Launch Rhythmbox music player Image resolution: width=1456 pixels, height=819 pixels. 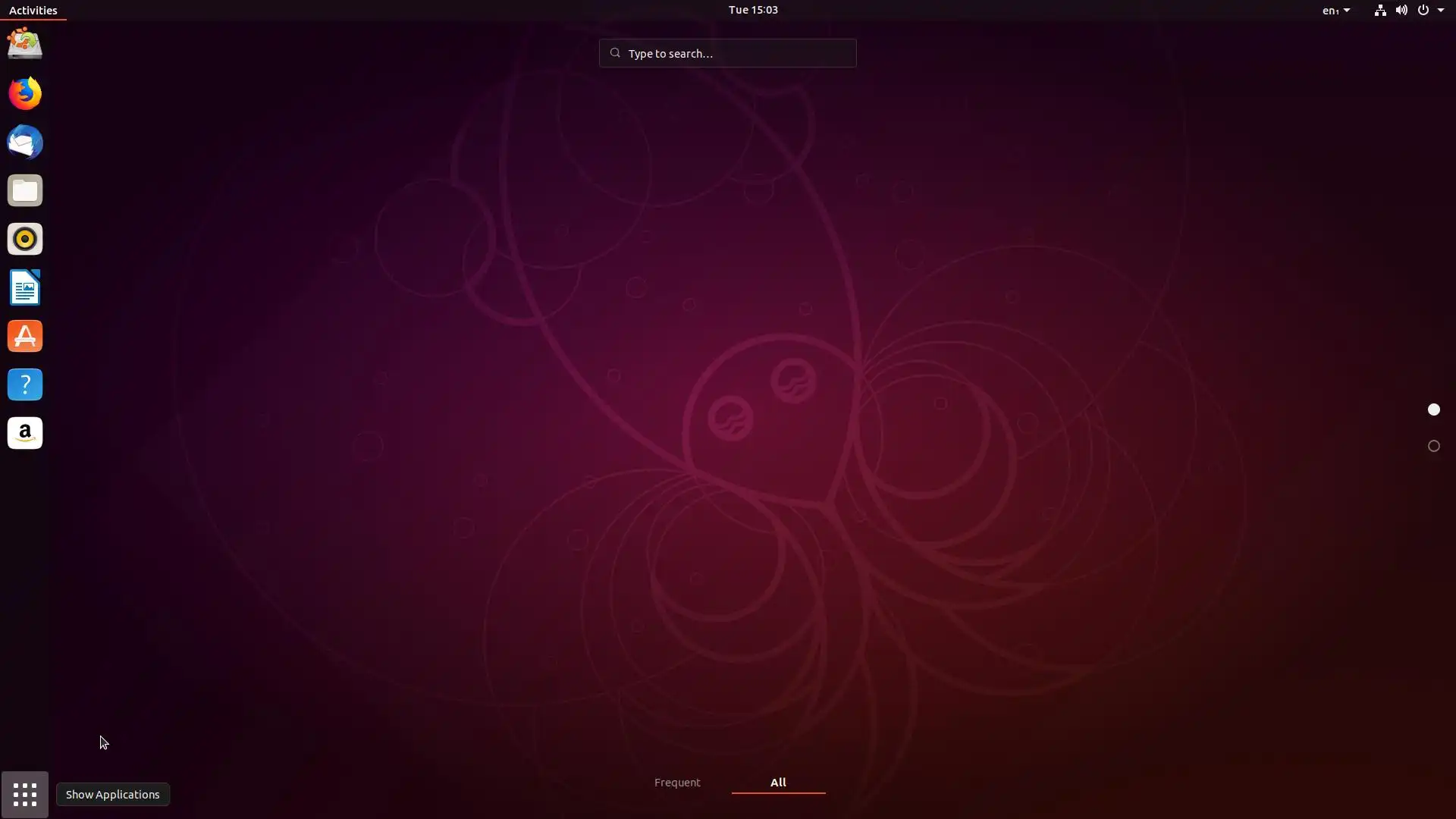click(x=25, y=239)
